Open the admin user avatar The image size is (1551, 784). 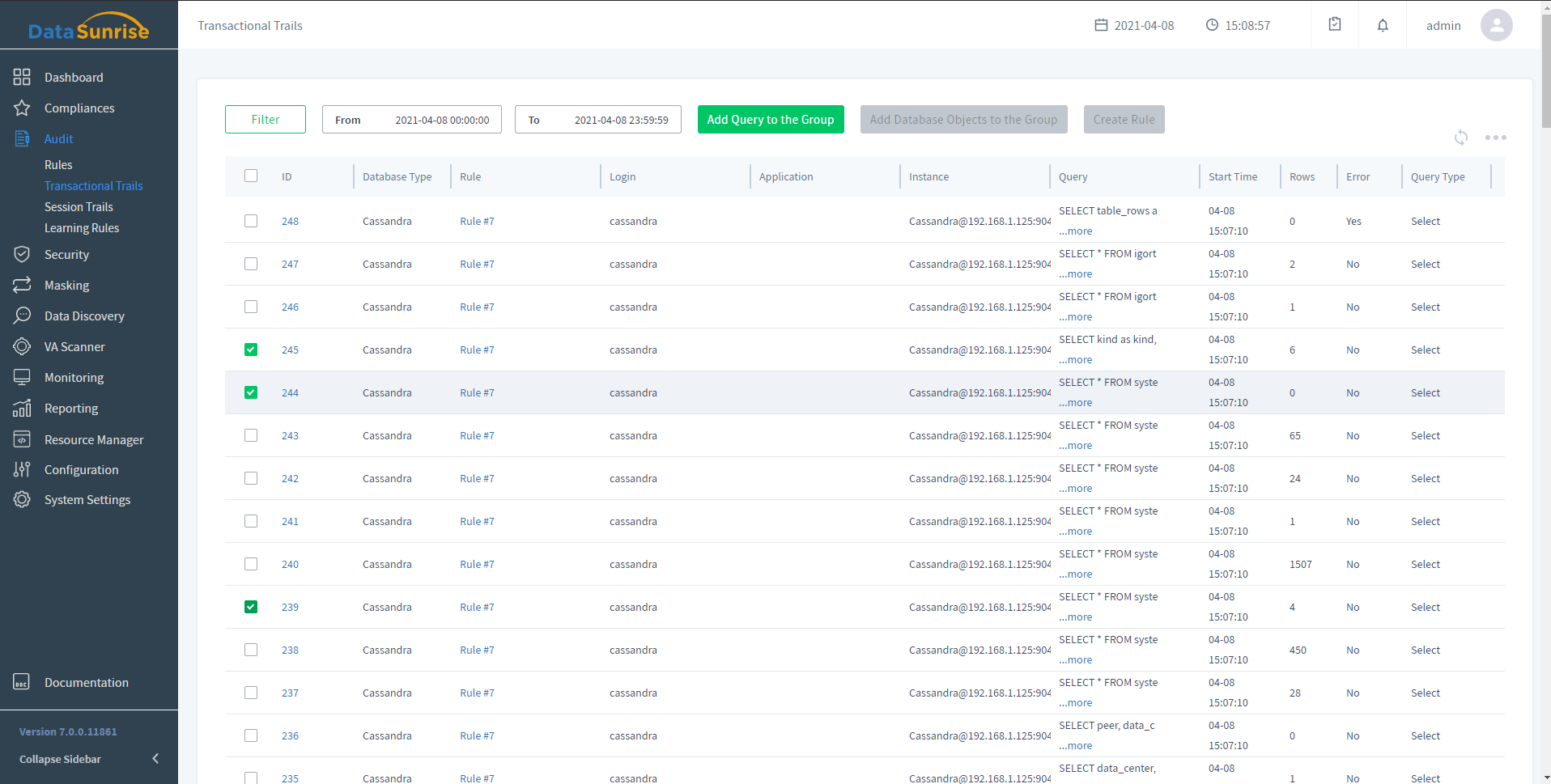[x=1496, y=25]
